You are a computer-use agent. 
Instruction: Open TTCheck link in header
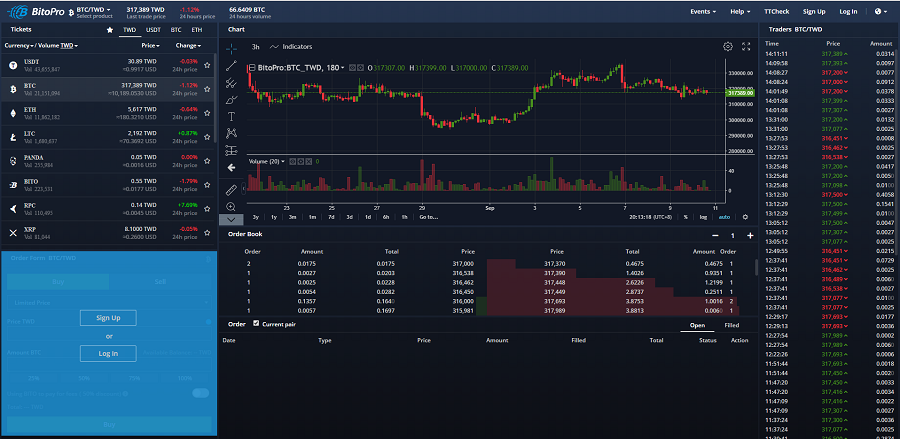(777, 11)
